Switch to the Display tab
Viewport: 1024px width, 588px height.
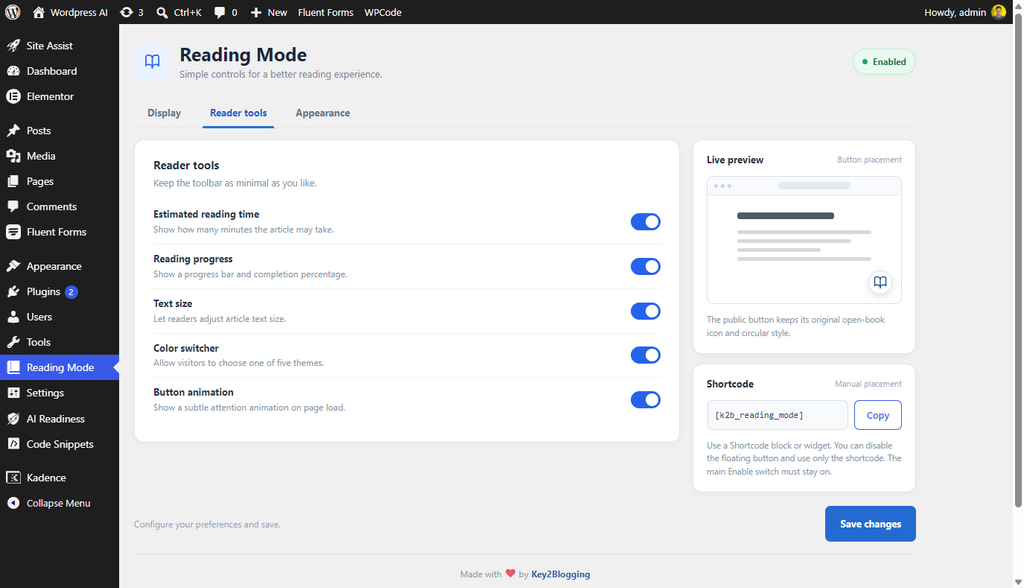tap(164, 113)
